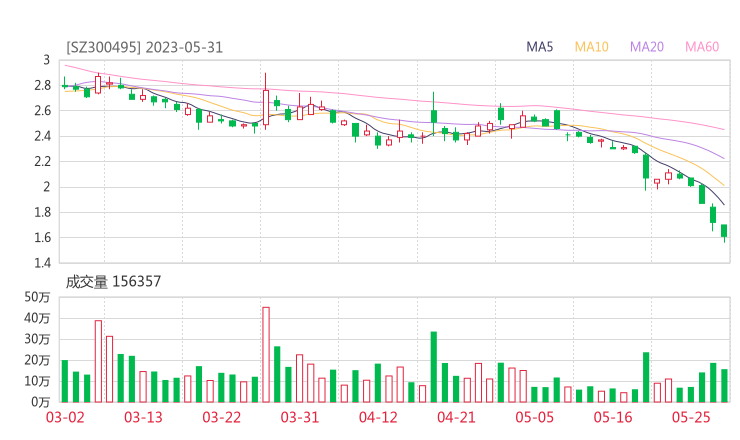Click the 成交量 156357 volume label
This screenshot has width=740, height=440.
[x=113, y=282]
